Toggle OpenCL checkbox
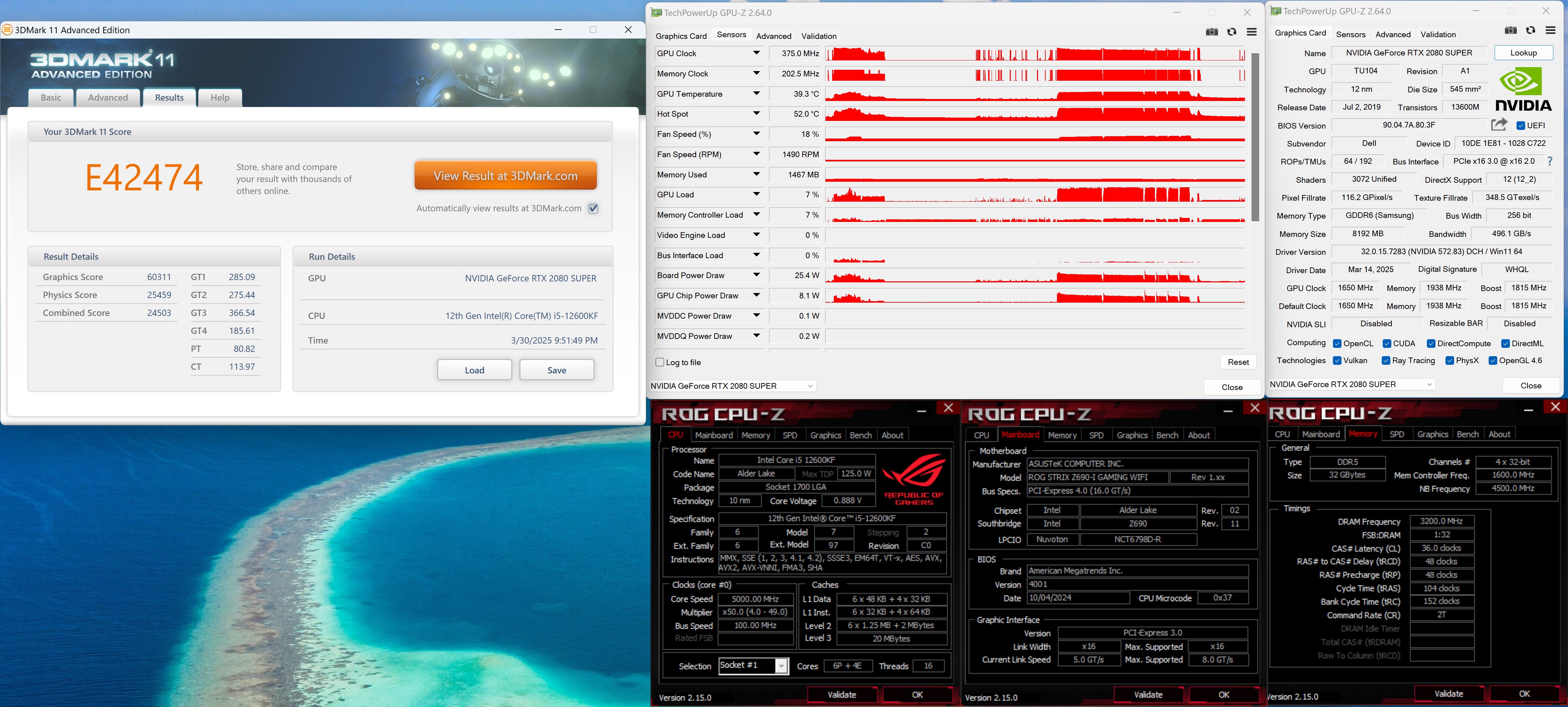Screen dimensions: 1568x707 pos(1337,344)
